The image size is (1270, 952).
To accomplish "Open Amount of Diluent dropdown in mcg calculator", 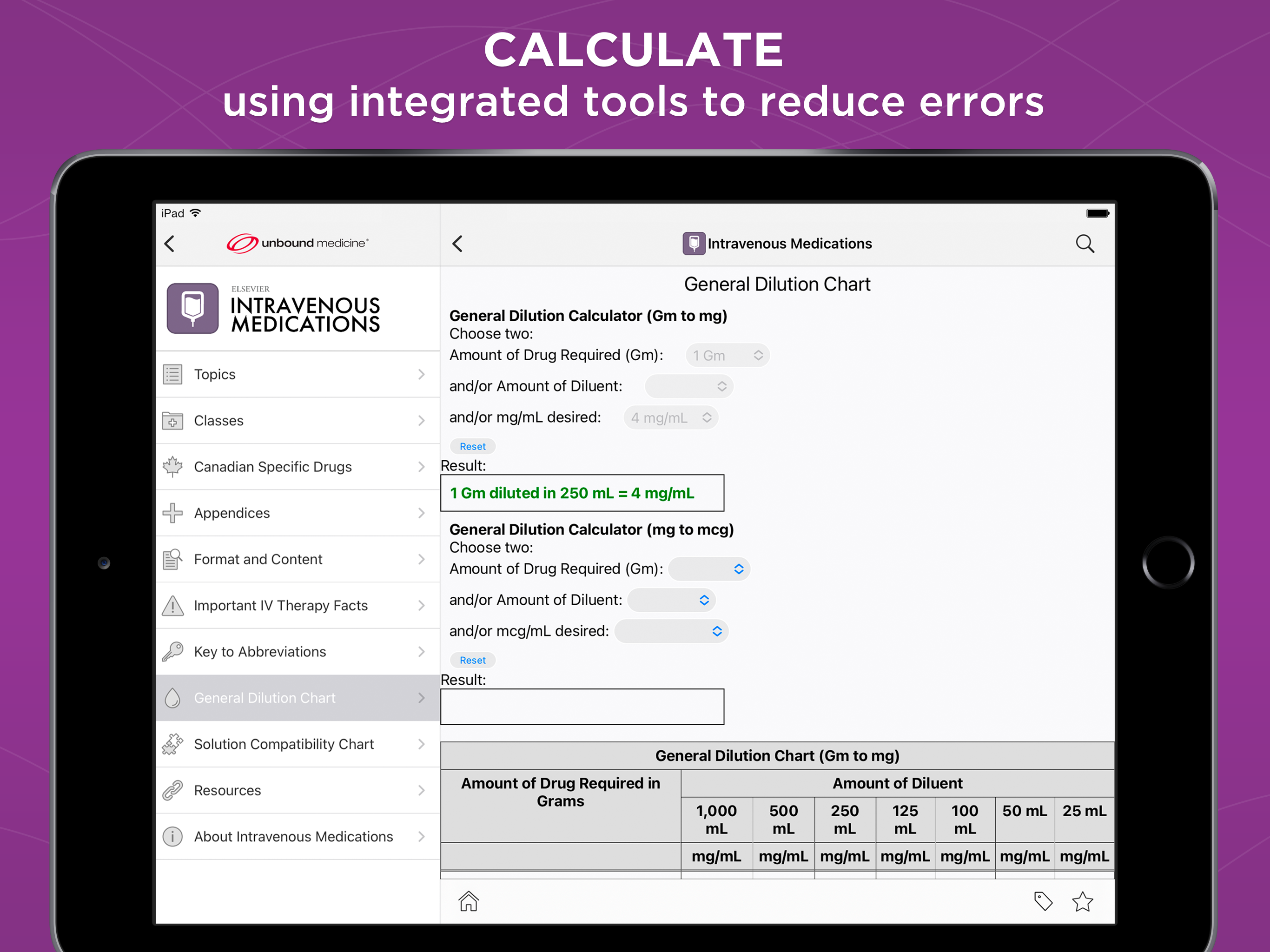I will pos(671,600).
